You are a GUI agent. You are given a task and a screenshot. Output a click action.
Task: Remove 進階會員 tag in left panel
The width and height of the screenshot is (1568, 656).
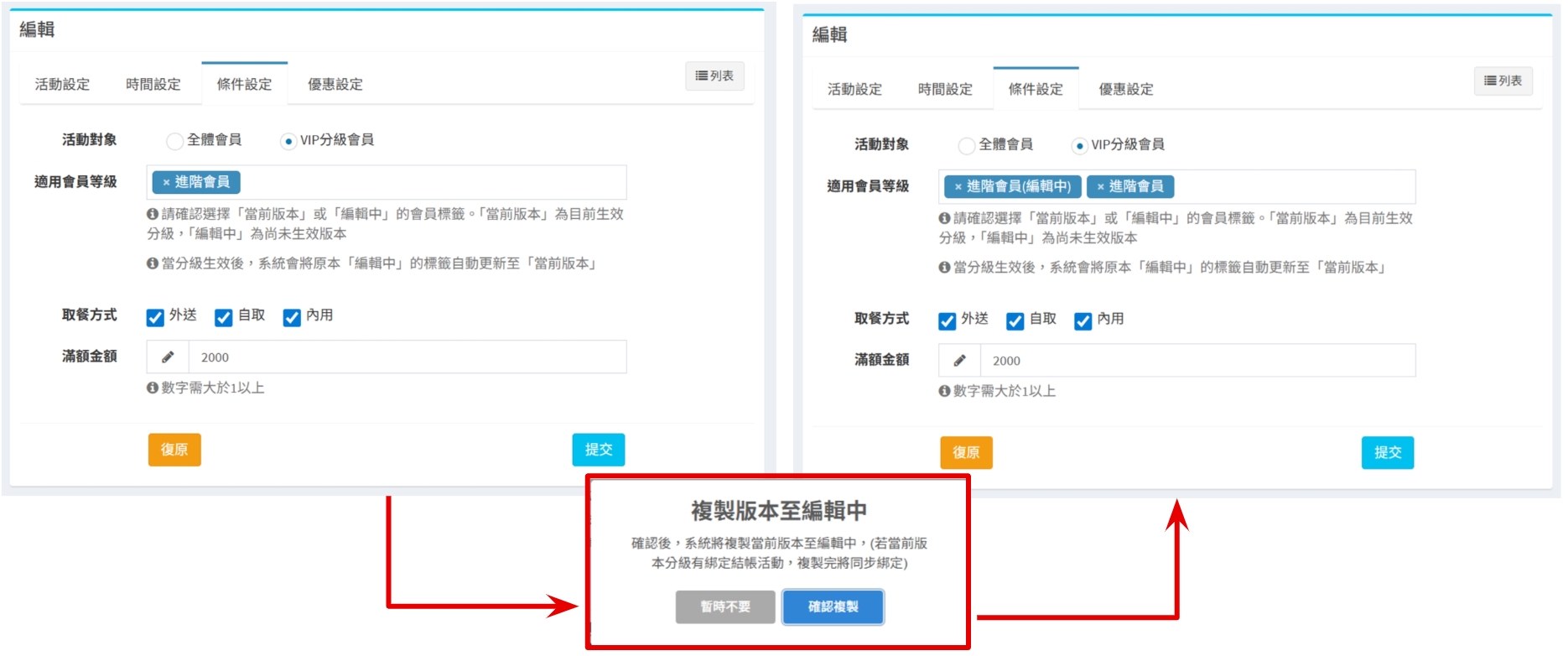(x=166, y=182)
